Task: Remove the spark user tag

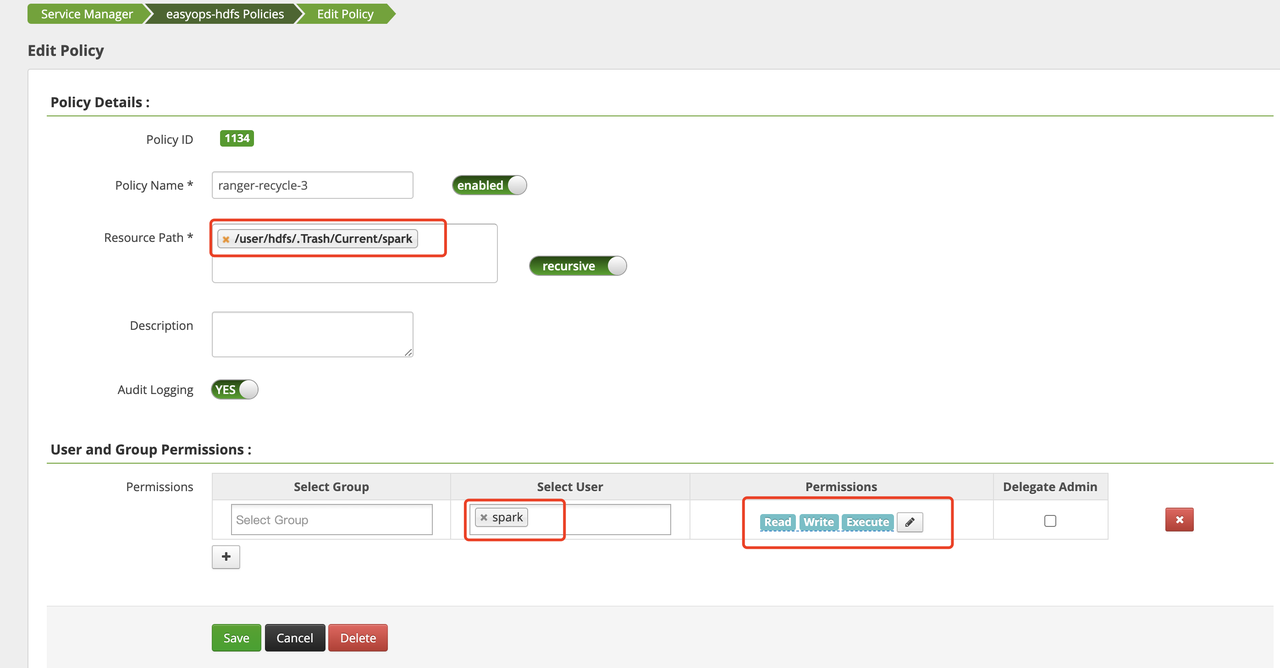Action: pos(485,517)
